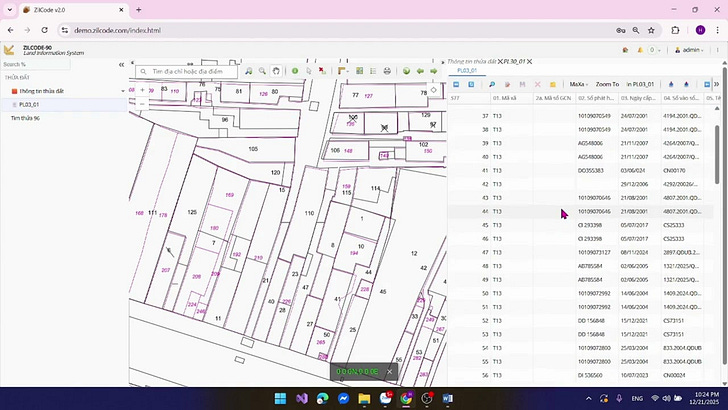The image size is (728, 410).
Task: Click the address search input field
Action: (190, 71)
